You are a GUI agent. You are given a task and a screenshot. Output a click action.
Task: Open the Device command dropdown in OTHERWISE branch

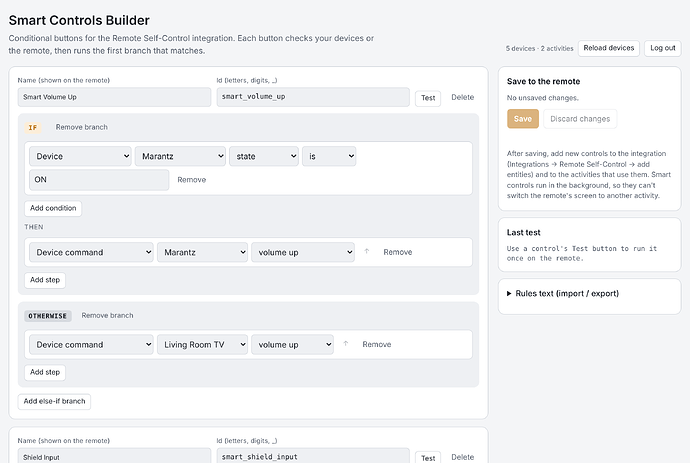point(92,345)
